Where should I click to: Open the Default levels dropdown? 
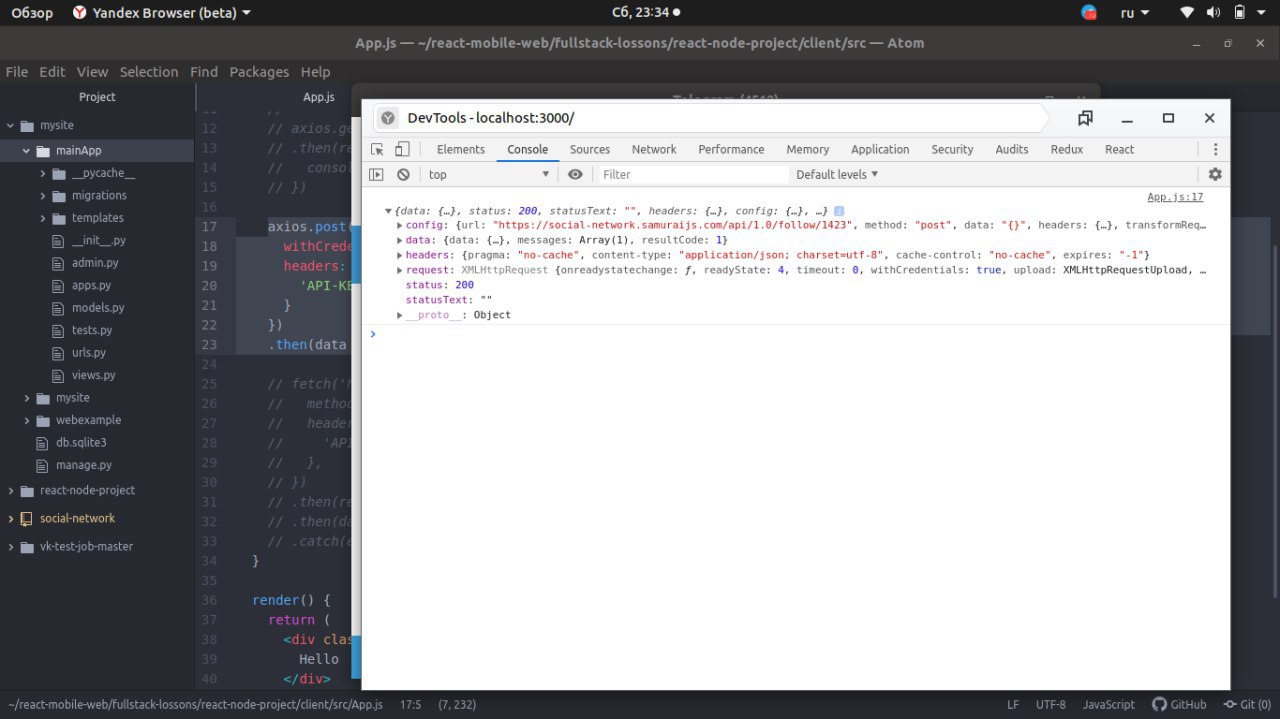tap(836, 174)
